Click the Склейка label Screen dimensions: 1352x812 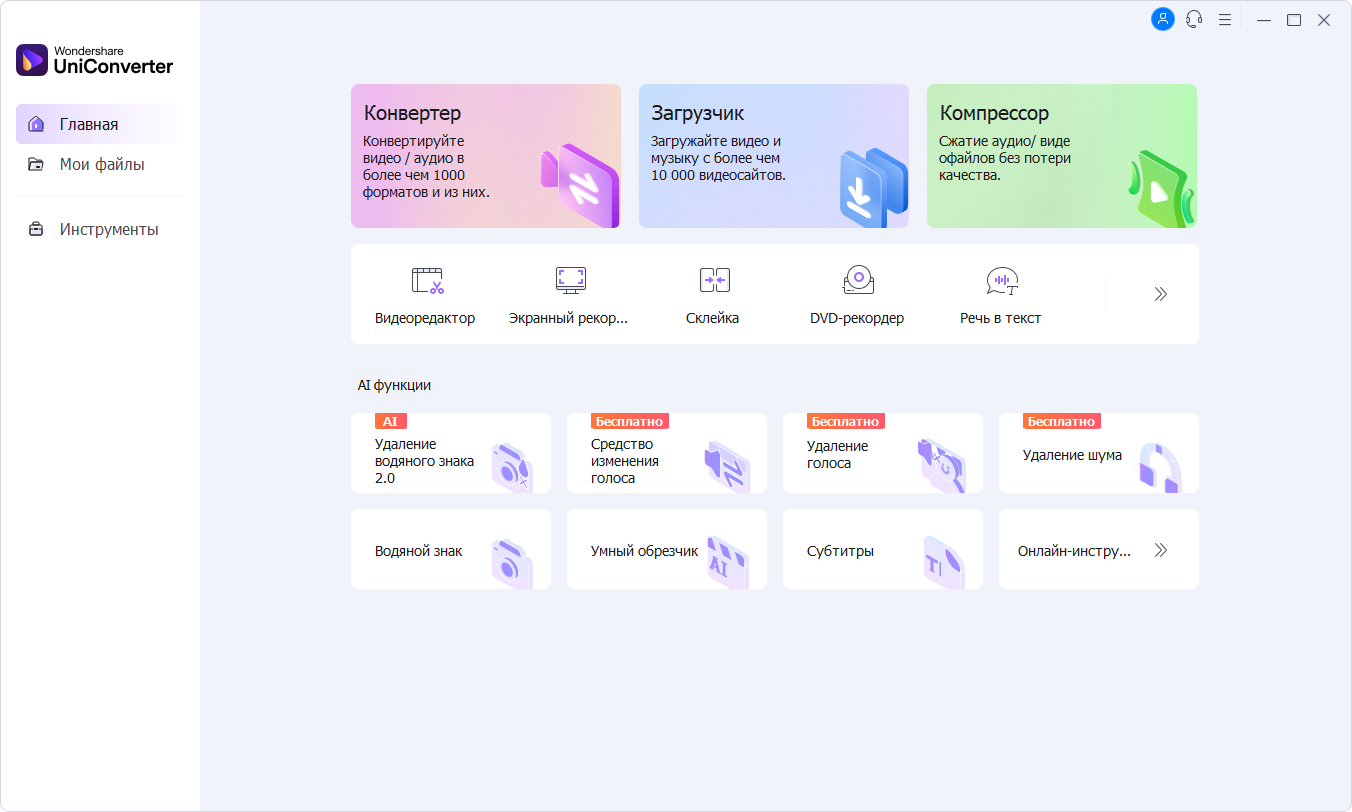tap(713, 318)
